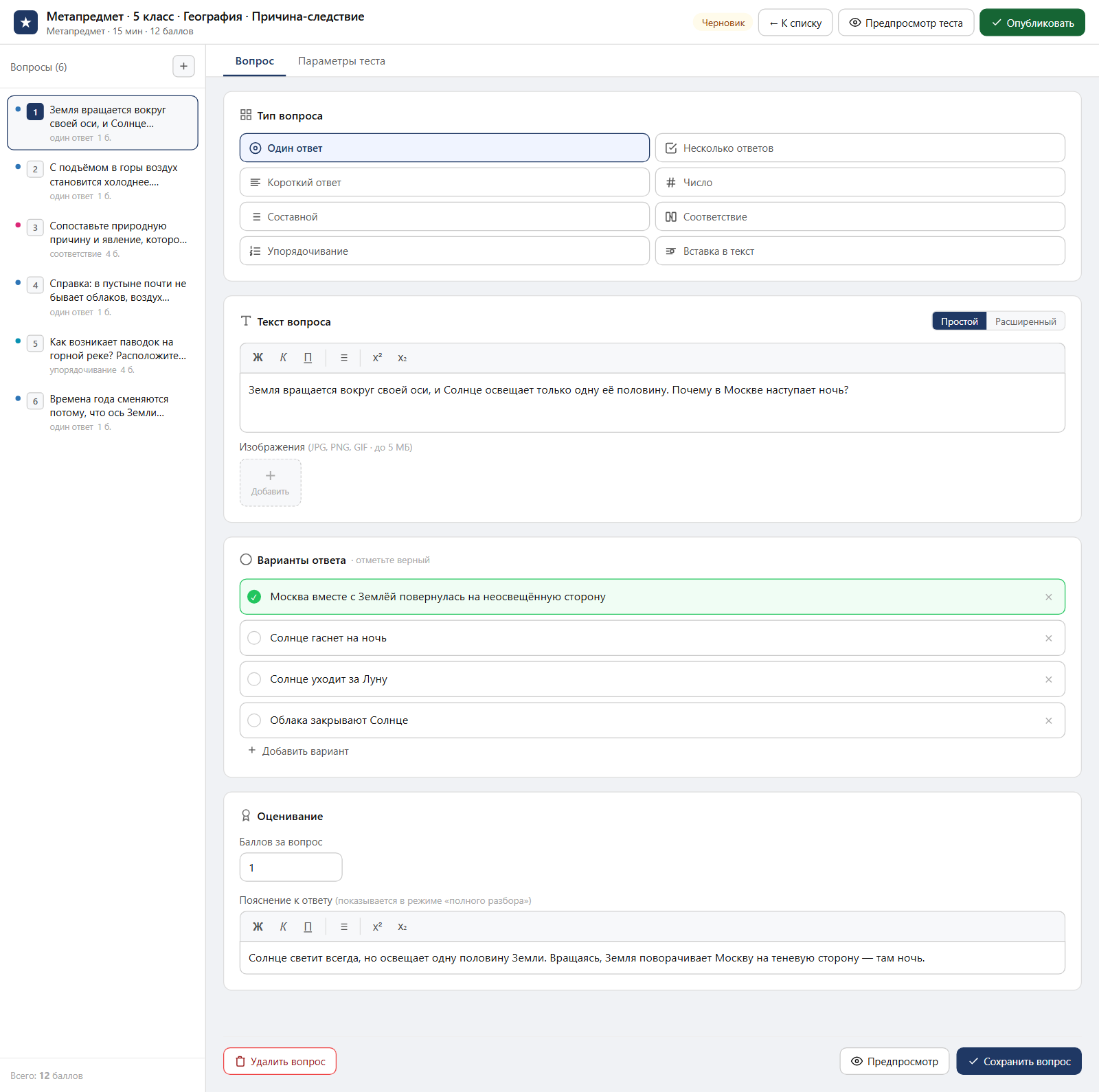Remove the answer 'Солнце гаснет на ночь'

1049,638
